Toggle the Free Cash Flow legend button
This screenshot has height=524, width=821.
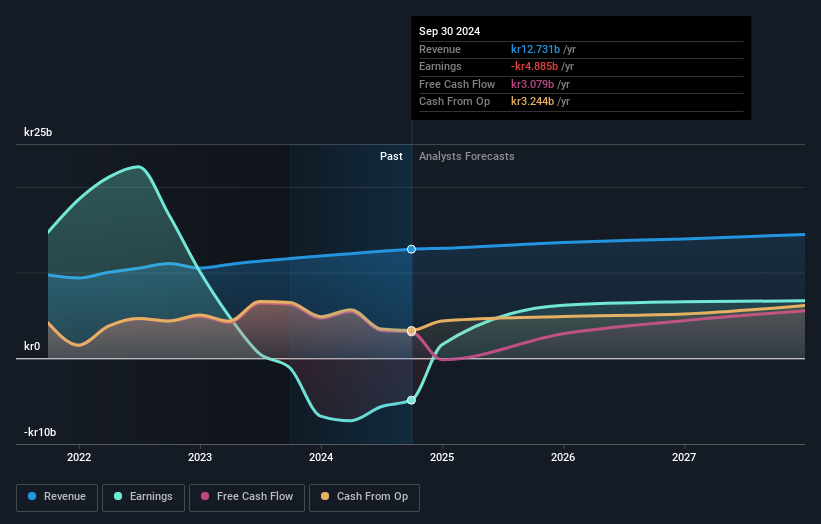click(x=247, y=497)
